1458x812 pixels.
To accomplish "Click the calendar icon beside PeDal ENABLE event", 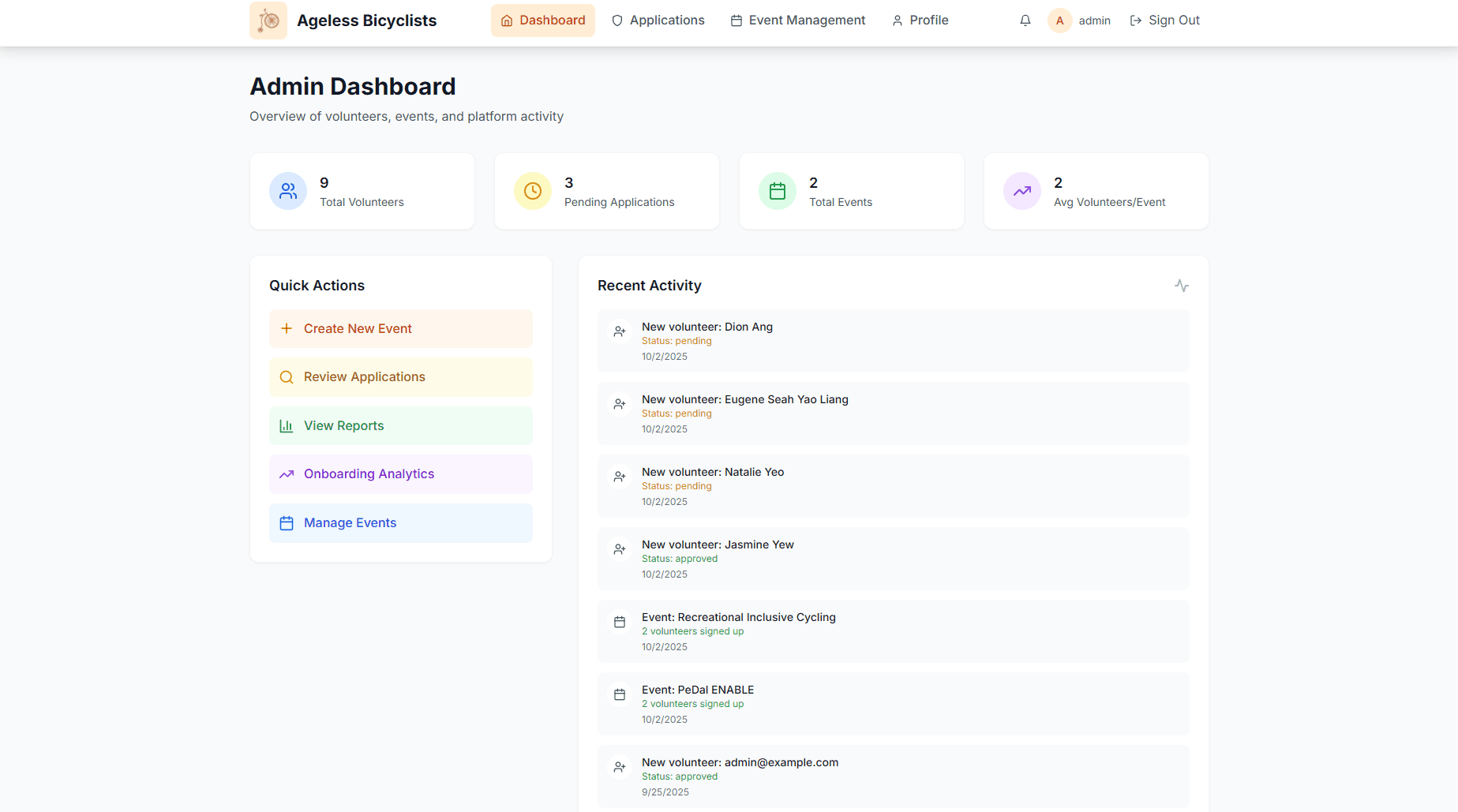I will 619,694.
